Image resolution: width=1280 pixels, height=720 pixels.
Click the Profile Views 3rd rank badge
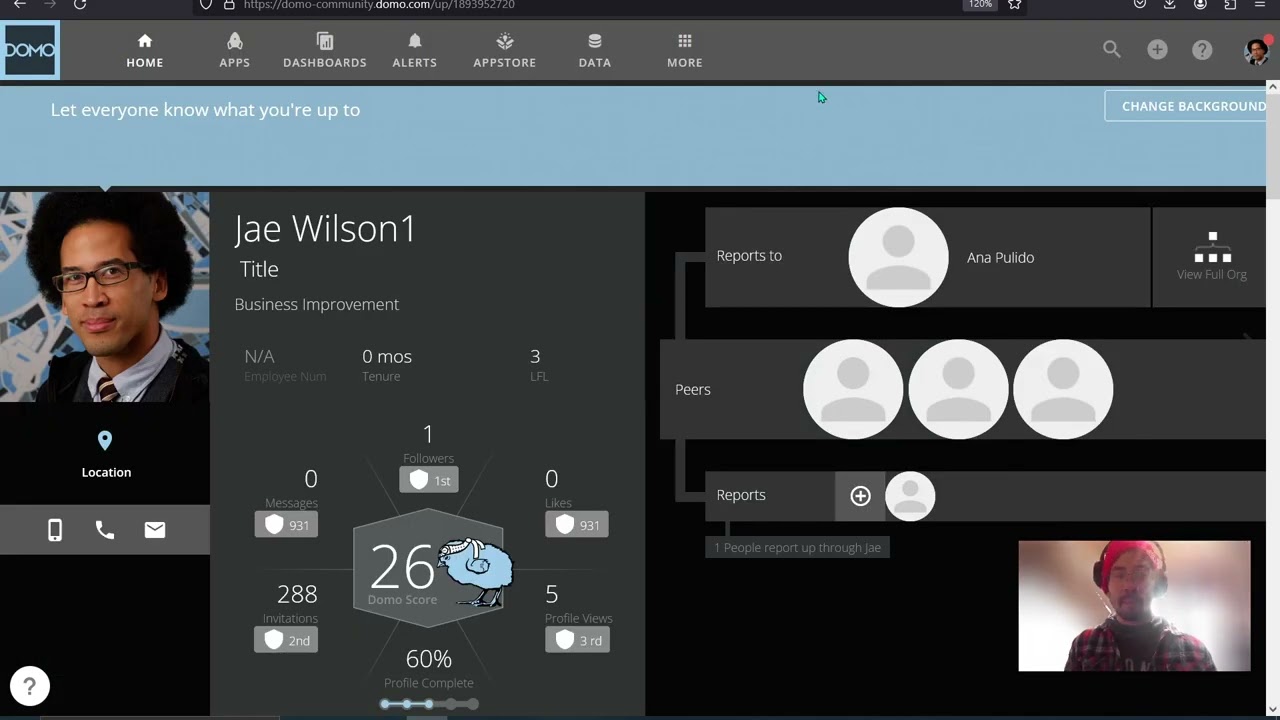577,640
